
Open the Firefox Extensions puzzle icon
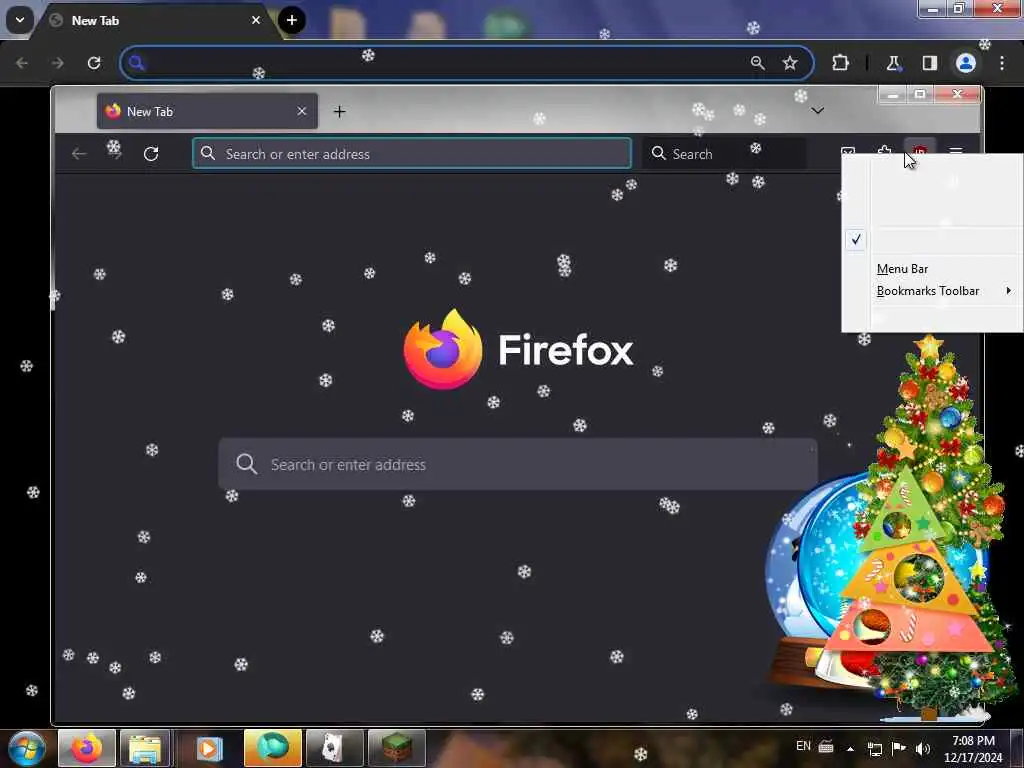point(884,151)
